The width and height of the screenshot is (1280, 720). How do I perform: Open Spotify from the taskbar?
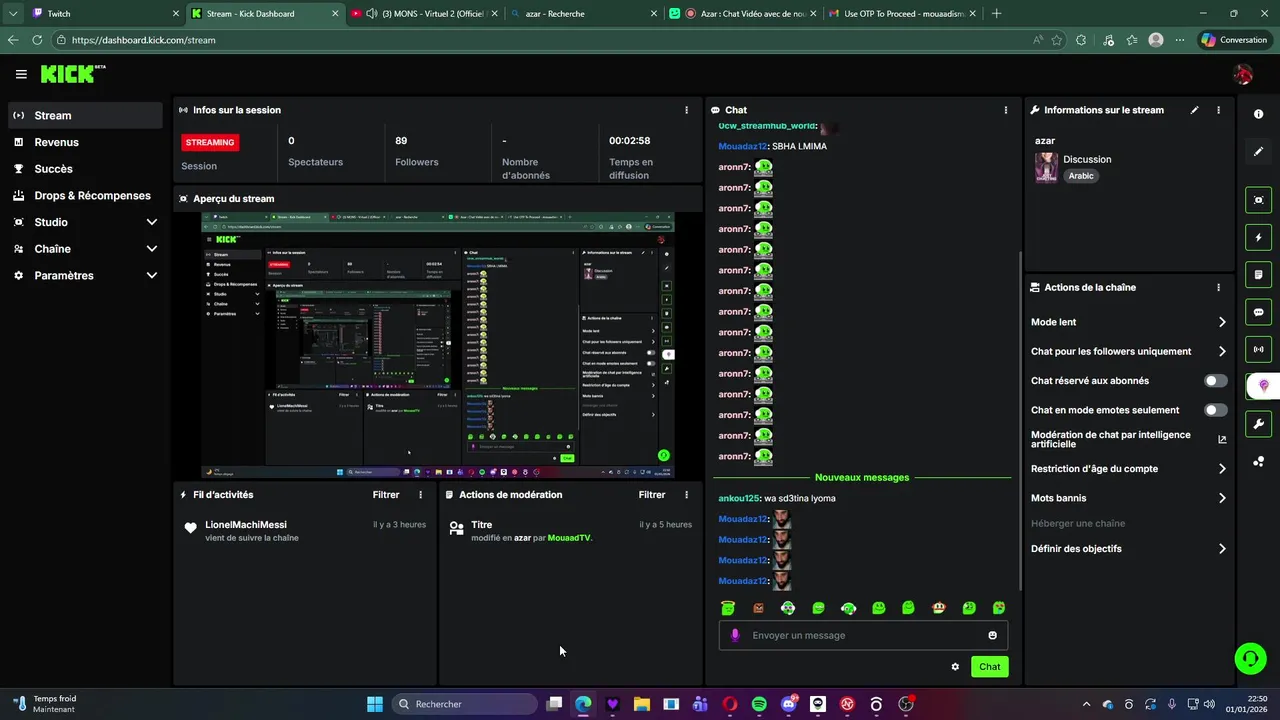coord(759,704)
